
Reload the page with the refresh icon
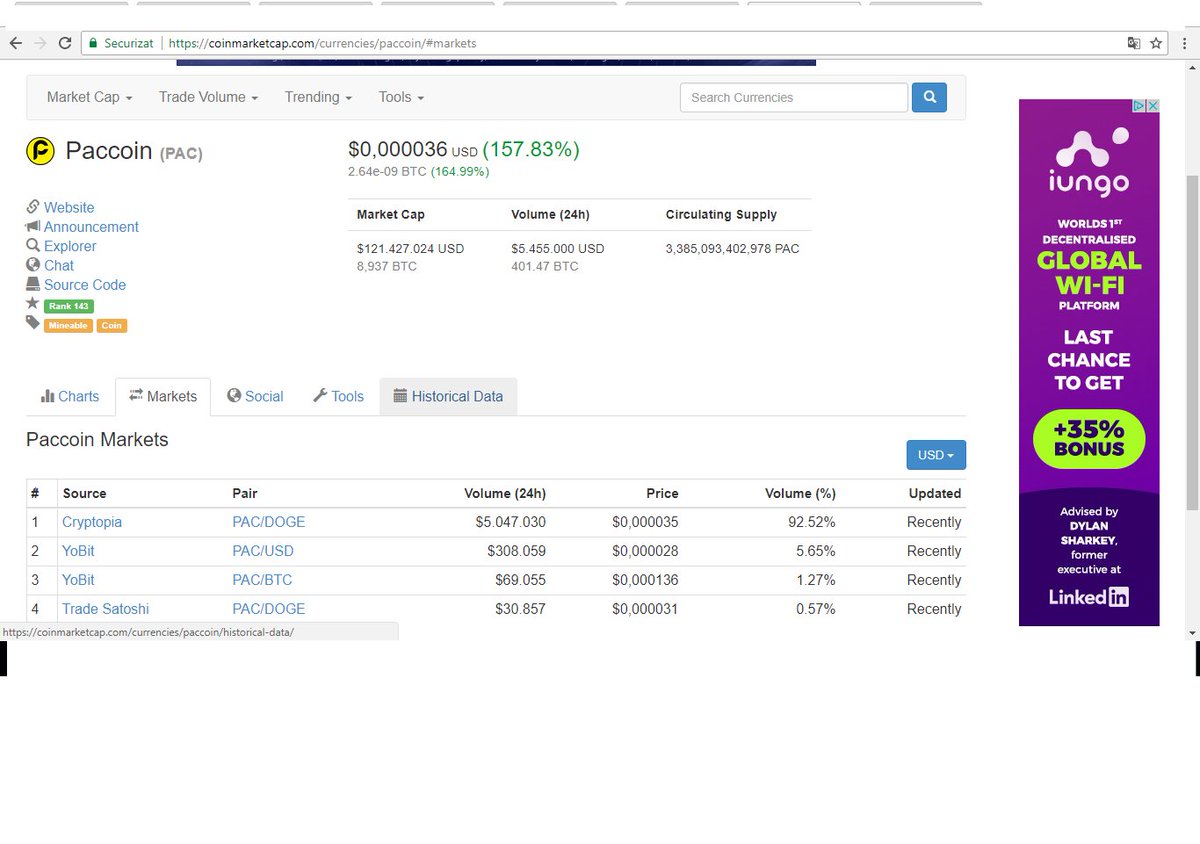click(x=65, y=43)
